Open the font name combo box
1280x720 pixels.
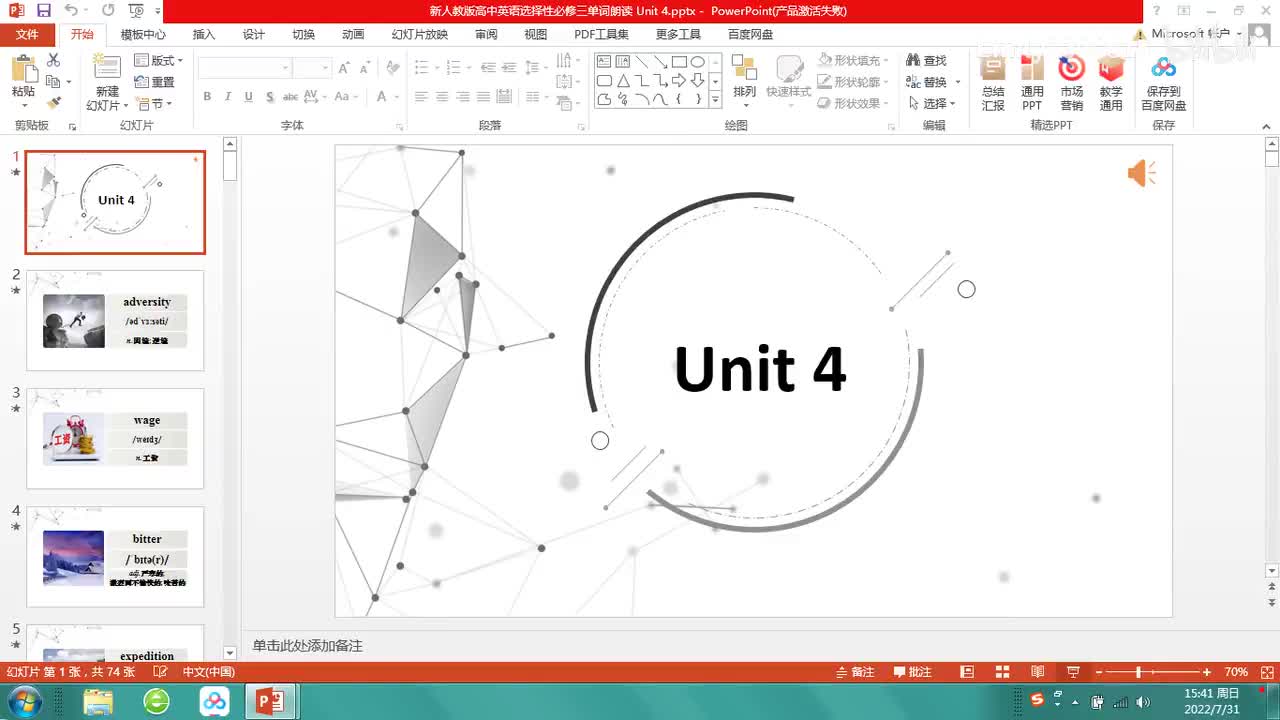pos(244,68)
